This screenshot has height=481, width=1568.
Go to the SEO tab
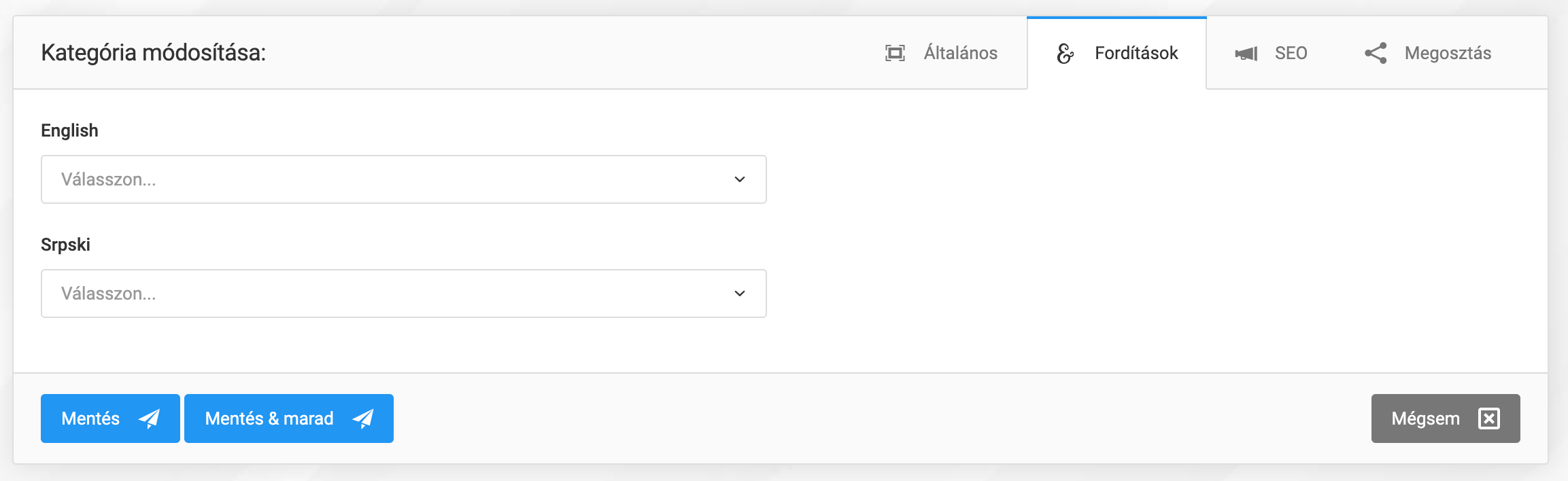click(1291, 53)
